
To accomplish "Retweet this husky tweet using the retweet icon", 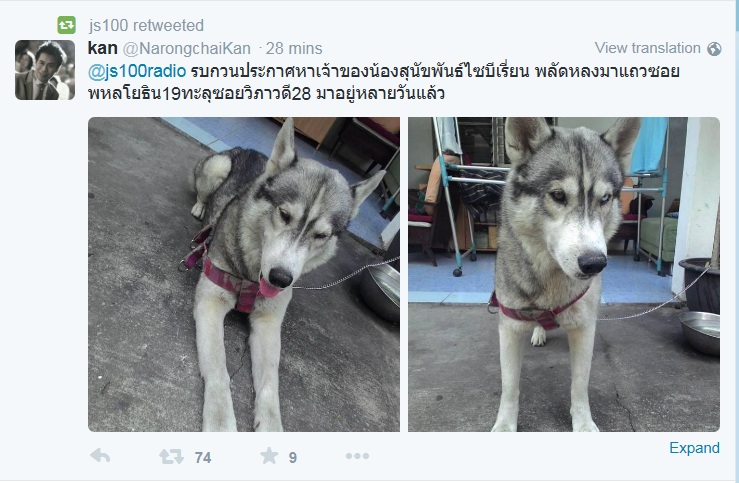I will (171, 456).
